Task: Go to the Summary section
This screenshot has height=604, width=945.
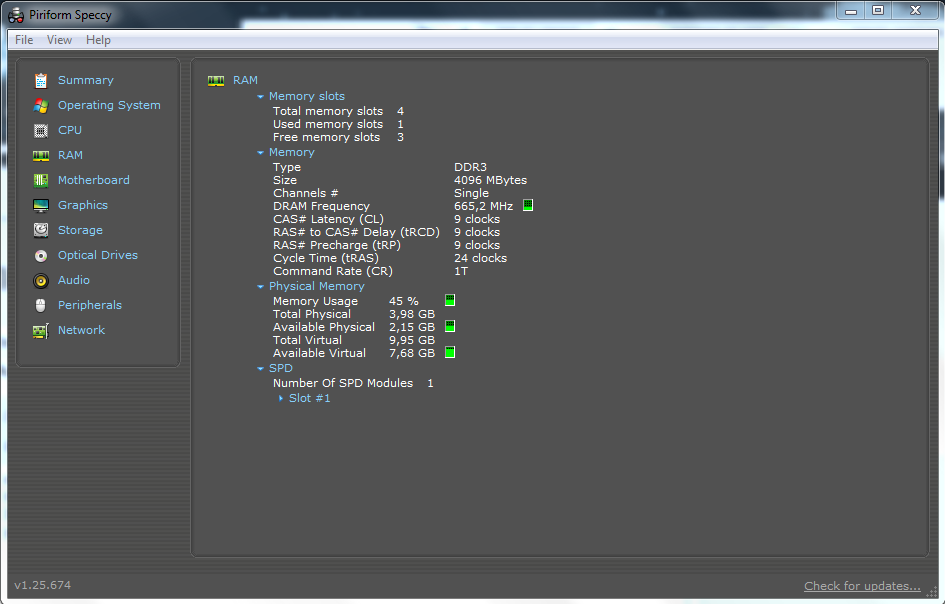Action: [86, 80]
